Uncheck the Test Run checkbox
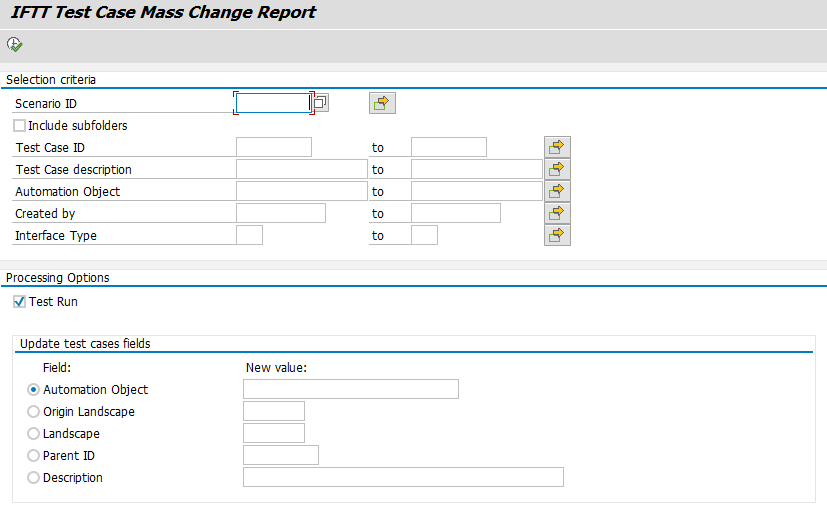The height and width of the screenshot is (523, 827). [x=20, y=302]
